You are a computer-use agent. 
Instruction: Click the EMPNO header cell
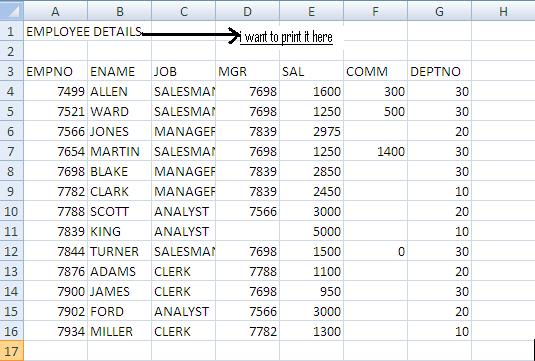coord(56,71)
